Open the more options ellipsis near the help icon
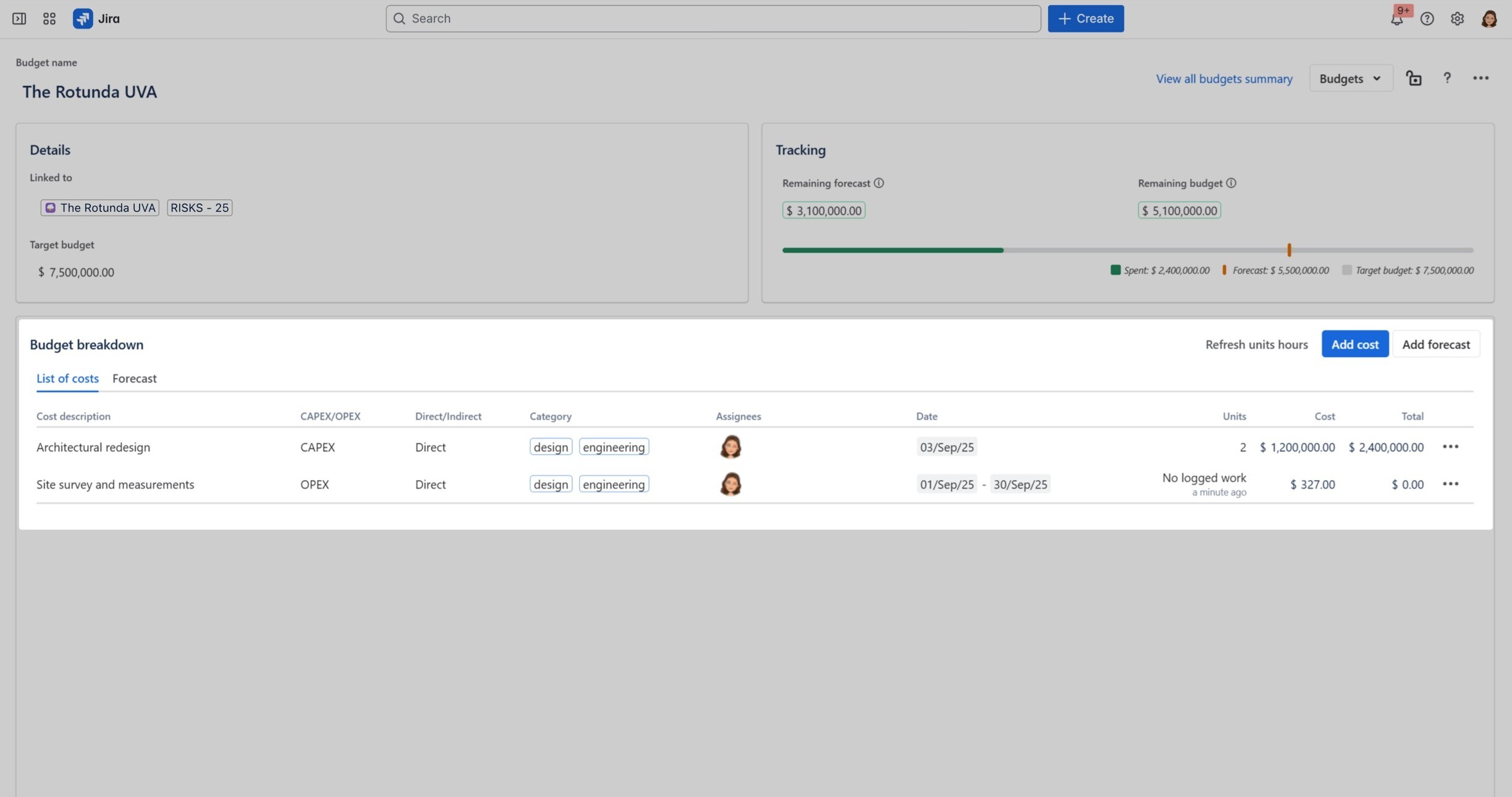1512x797 pixels. pos(1481,78)
